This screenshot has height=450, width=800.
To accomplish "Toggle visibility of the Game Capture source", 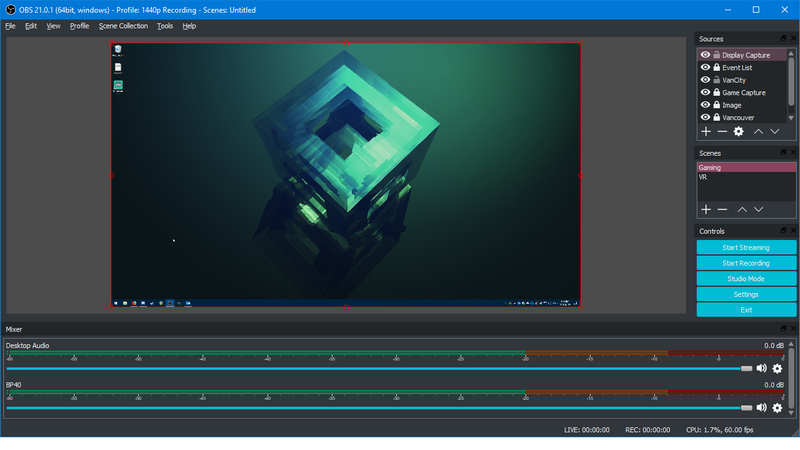I will click(706, 92).
